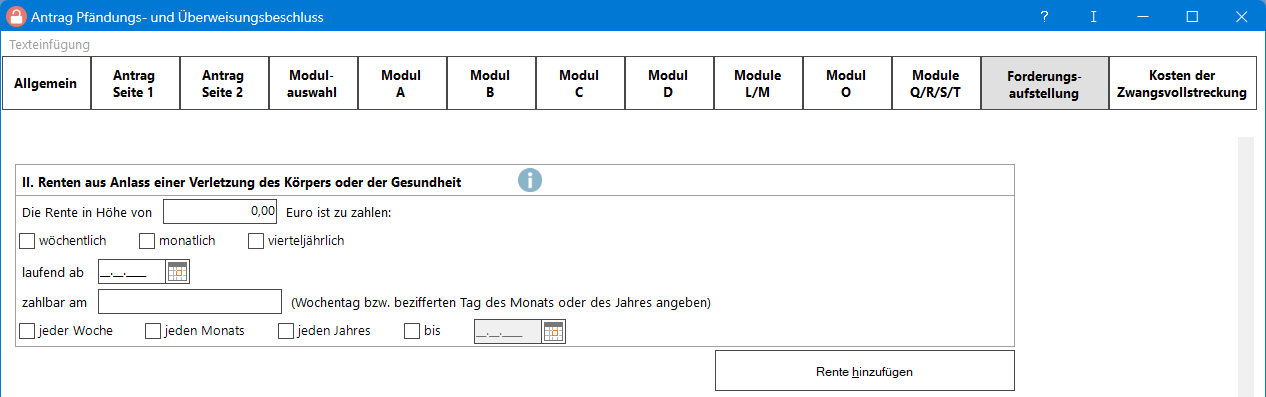
Task: Click the 'laufend ab' date field
Action: pyautogui.click(x=132, y=271)
